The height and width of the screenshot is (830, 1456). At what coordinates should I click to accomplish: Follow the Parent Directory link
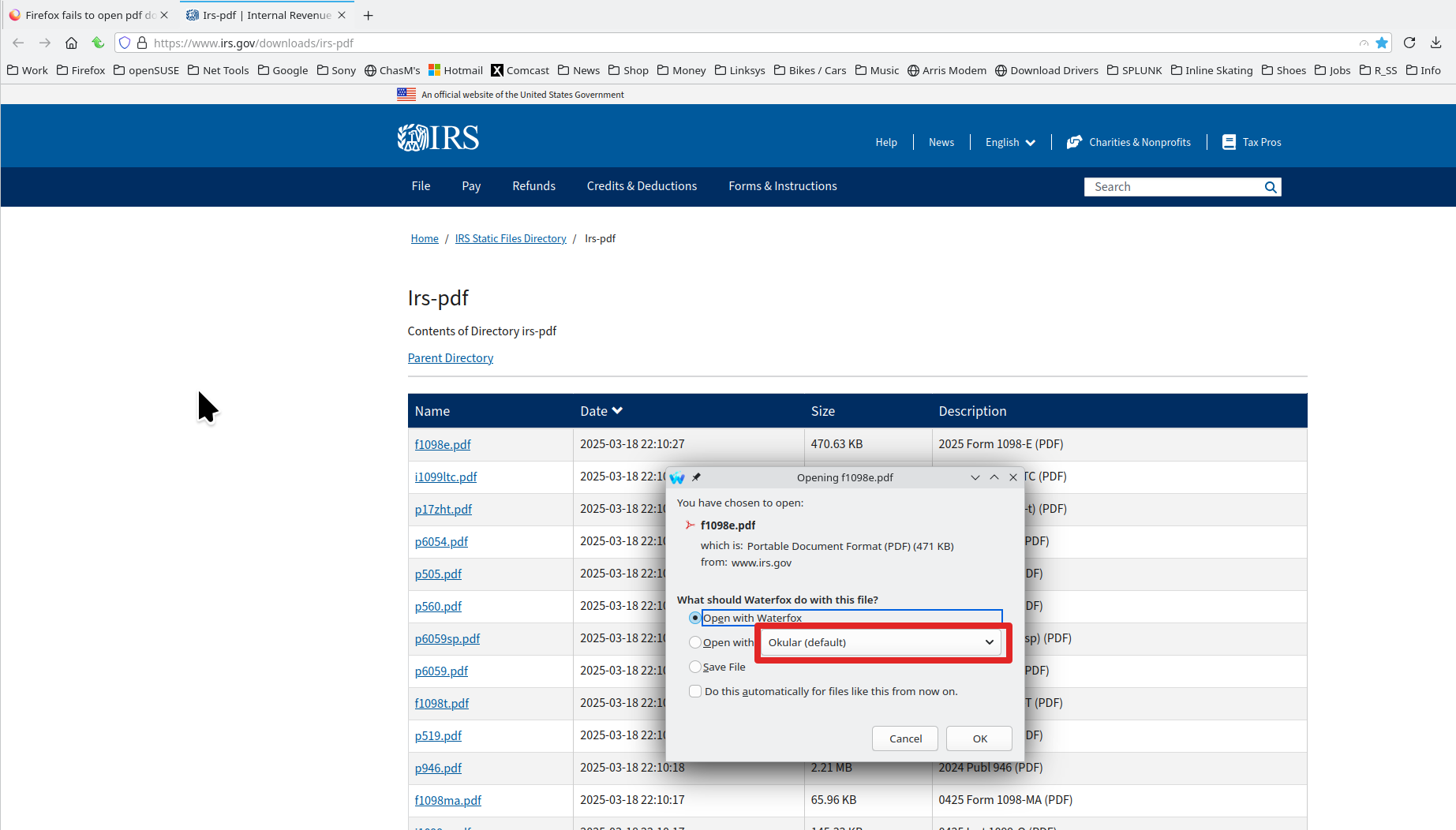[x=451, y=358]
